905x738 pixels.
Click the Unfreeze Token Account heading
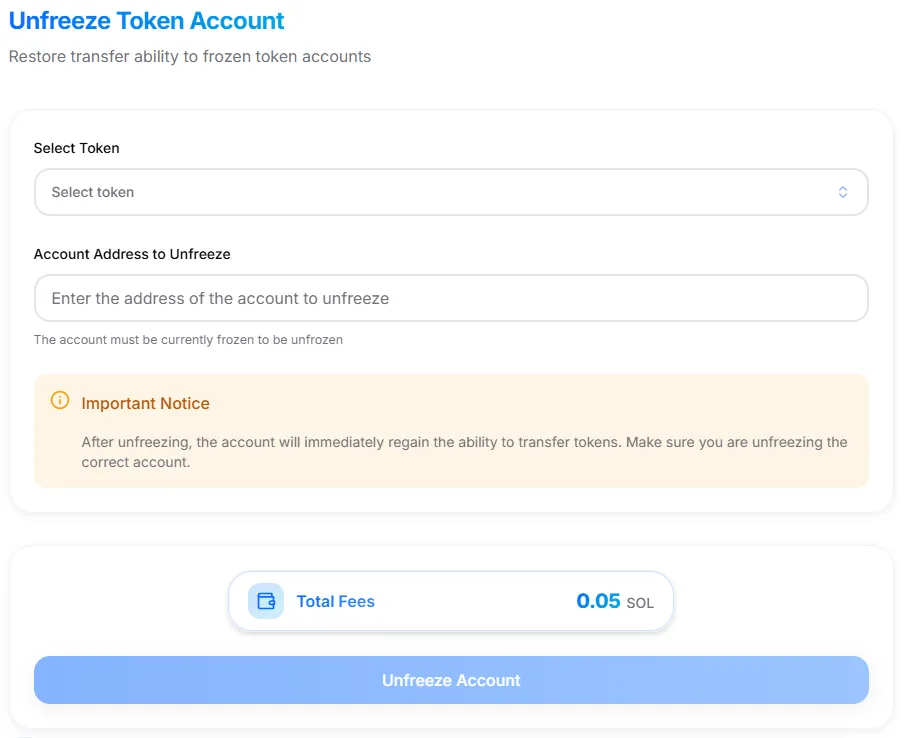tap(146, 20)
